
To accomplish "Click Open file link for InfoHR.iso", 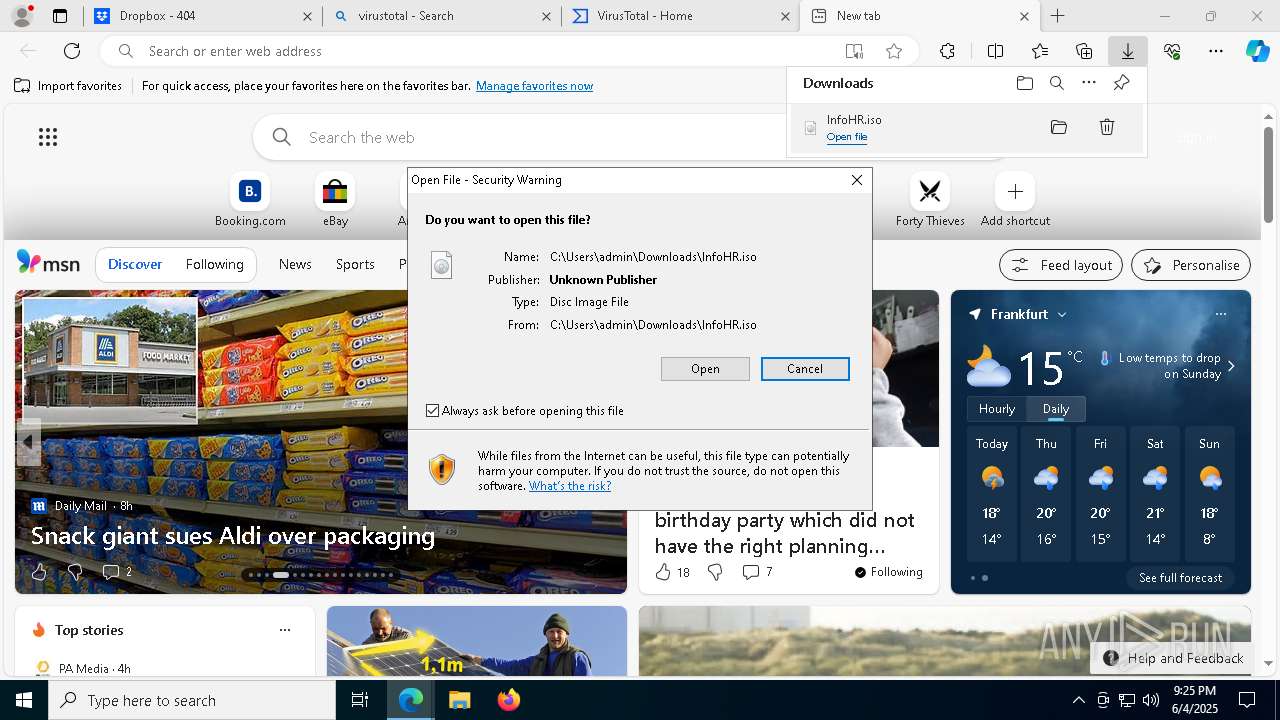I will [x=847, y=137].
